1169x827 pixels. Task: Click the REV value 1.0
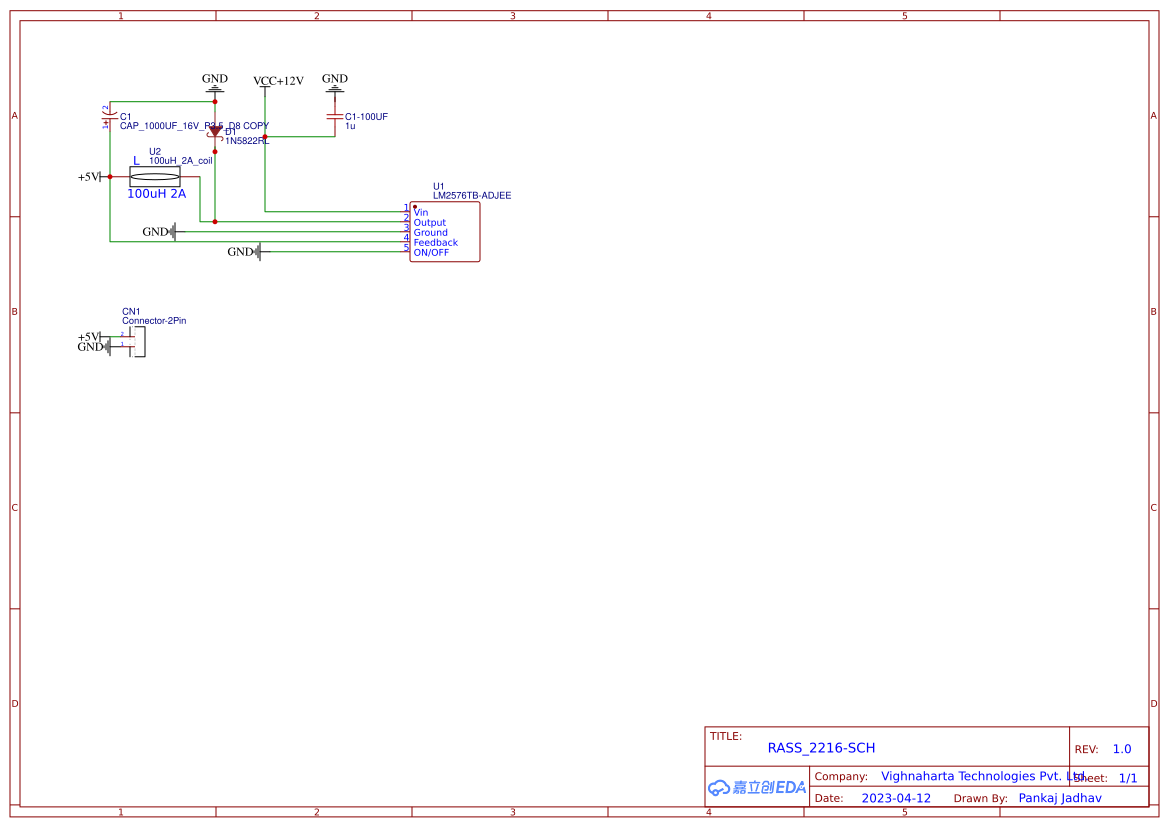(x=1120, y=748)
